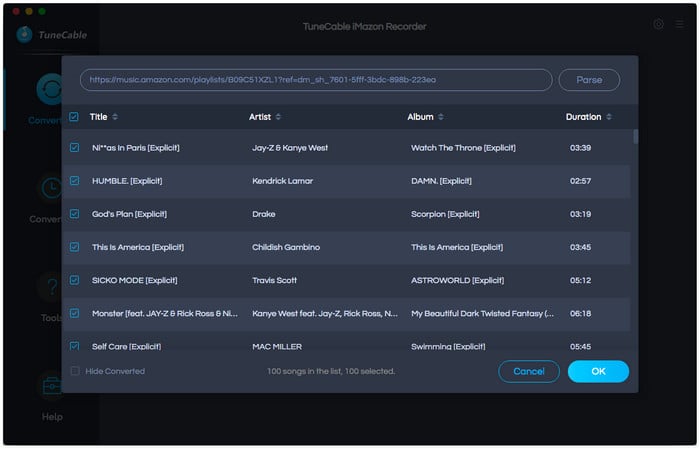Click the HUMBLE. [Explicit] title
Image resolution: width=700 pixels, height=449 pixels.
point(127,181)
